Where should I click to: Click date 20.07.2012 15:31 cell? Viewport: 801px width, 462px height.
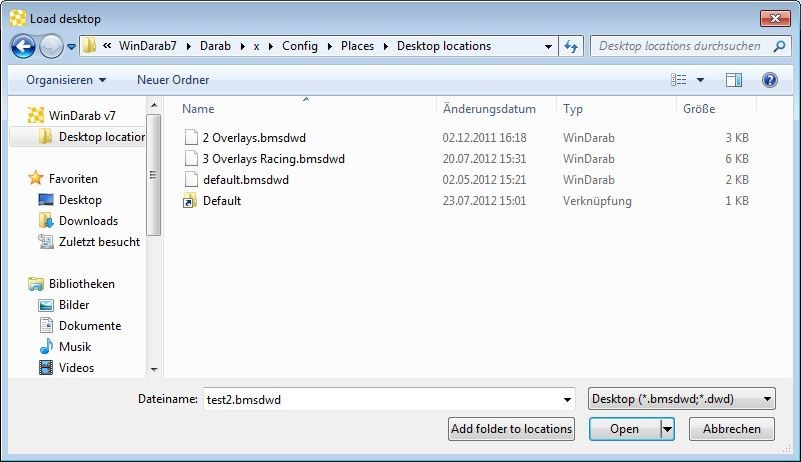tap(484, 159)
